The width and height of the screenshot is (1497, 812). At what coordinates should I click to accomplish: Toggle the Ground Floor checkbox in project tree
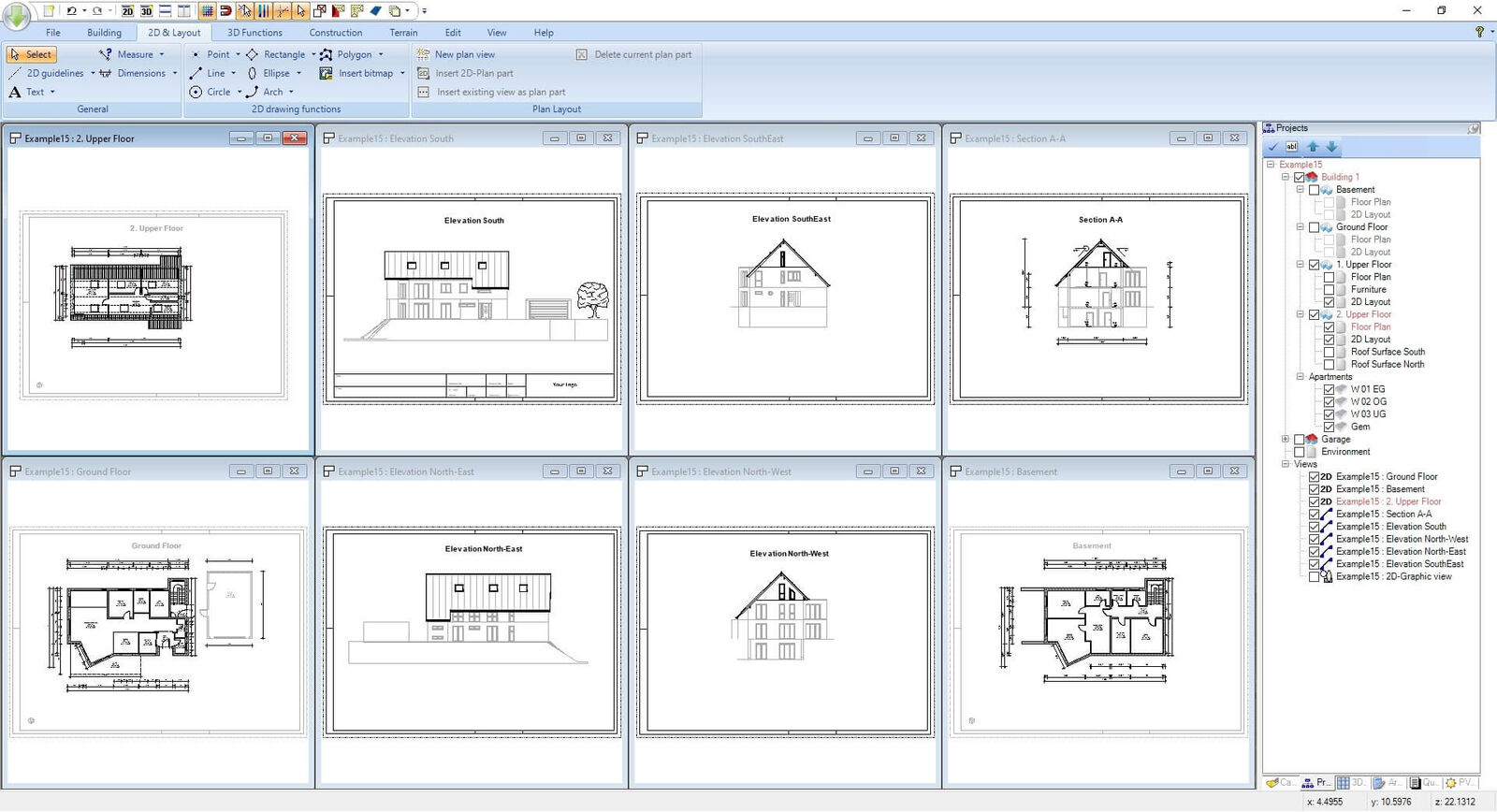coord(1315,227)
